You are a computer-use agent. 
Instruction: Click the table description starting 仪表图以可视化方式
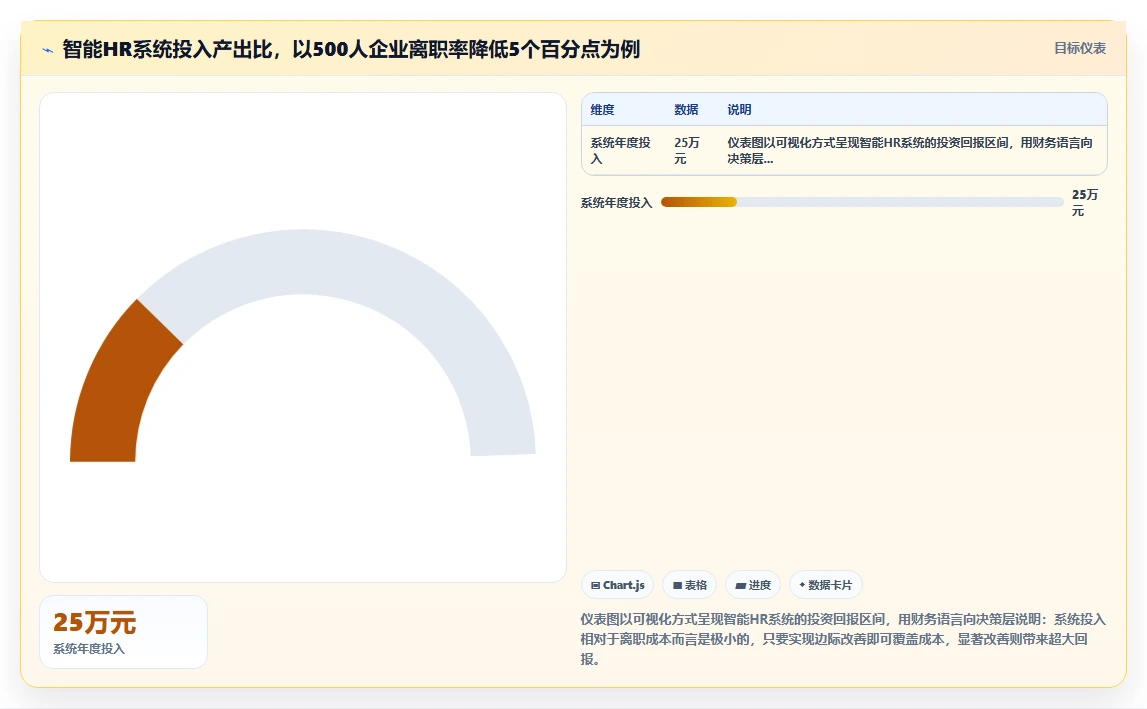point(910,151)
